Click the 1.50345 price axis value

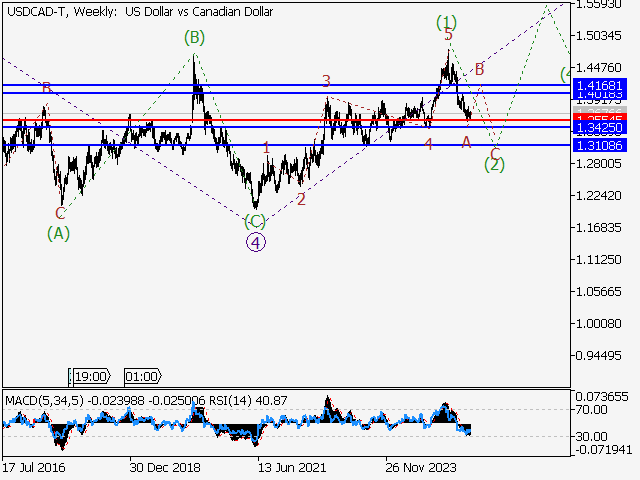pos(600,36)
